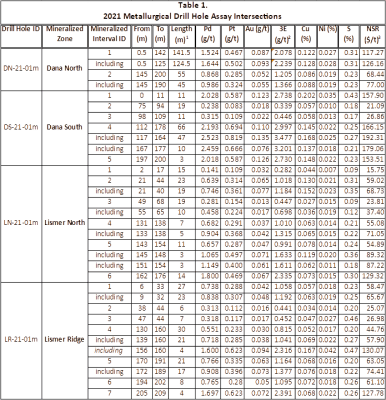This screenshot has width=386, height=400.
Task: Select the NSR value 192.31
Action: (373, 138)
